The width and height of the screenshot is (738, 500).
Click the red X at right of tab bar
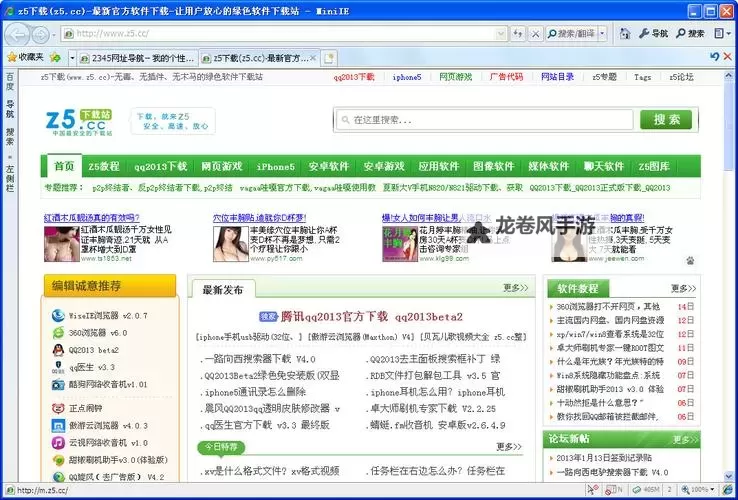coord(728,56)
